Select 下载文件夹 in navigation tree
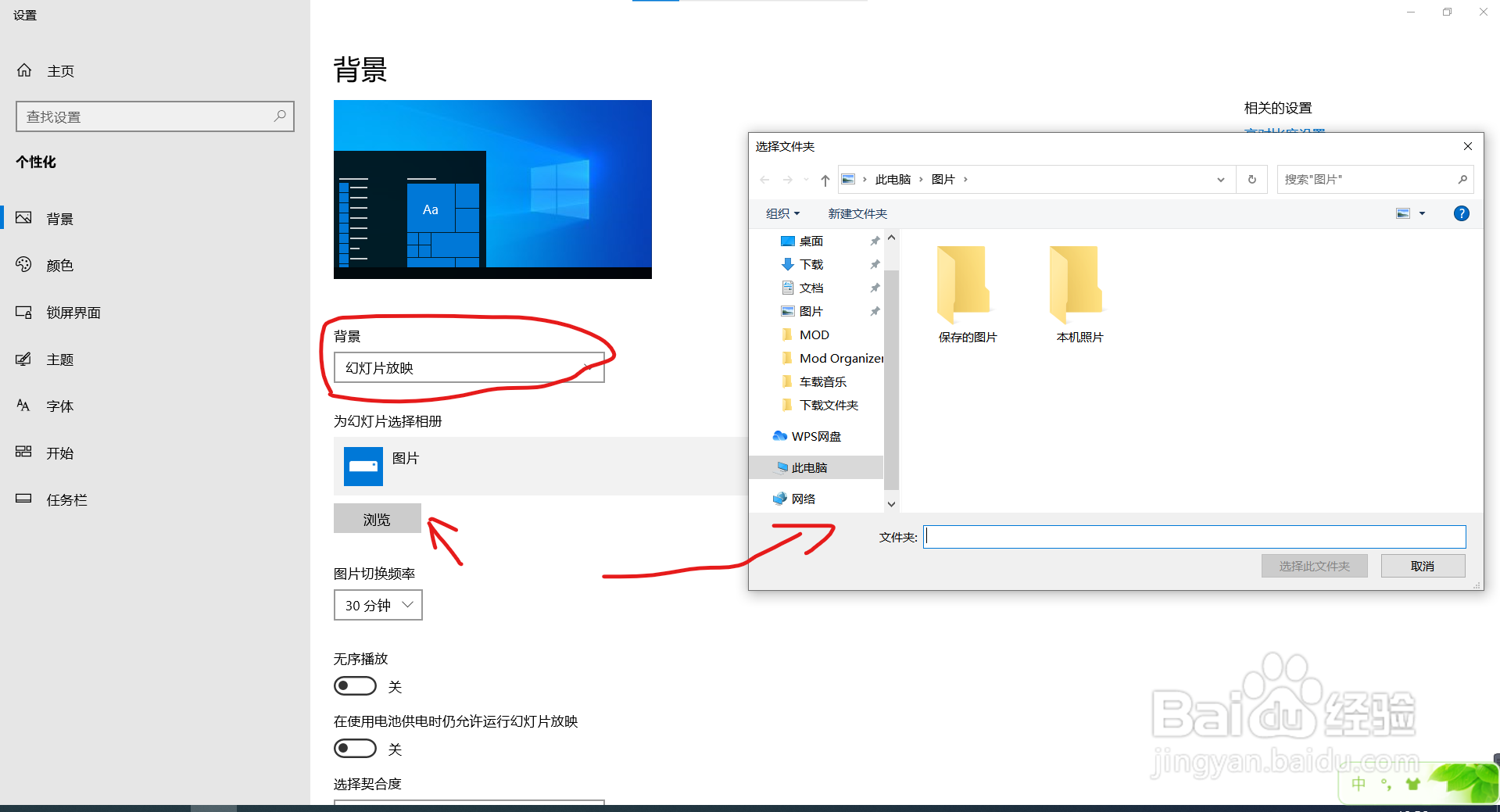This screenshot has width=1500, height=812. tap(821, 405)
